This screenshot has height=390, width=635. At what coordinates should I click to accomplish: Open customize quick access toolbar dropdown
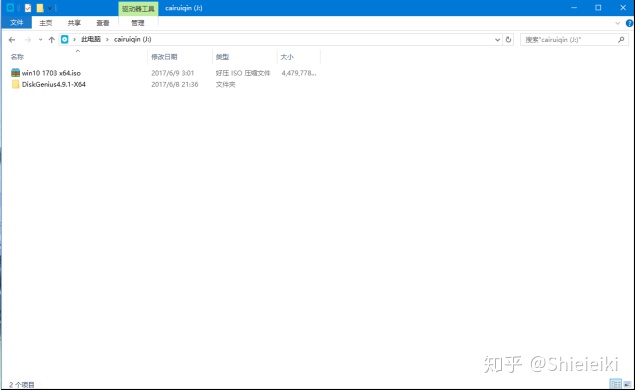click(x=50, y=8)
